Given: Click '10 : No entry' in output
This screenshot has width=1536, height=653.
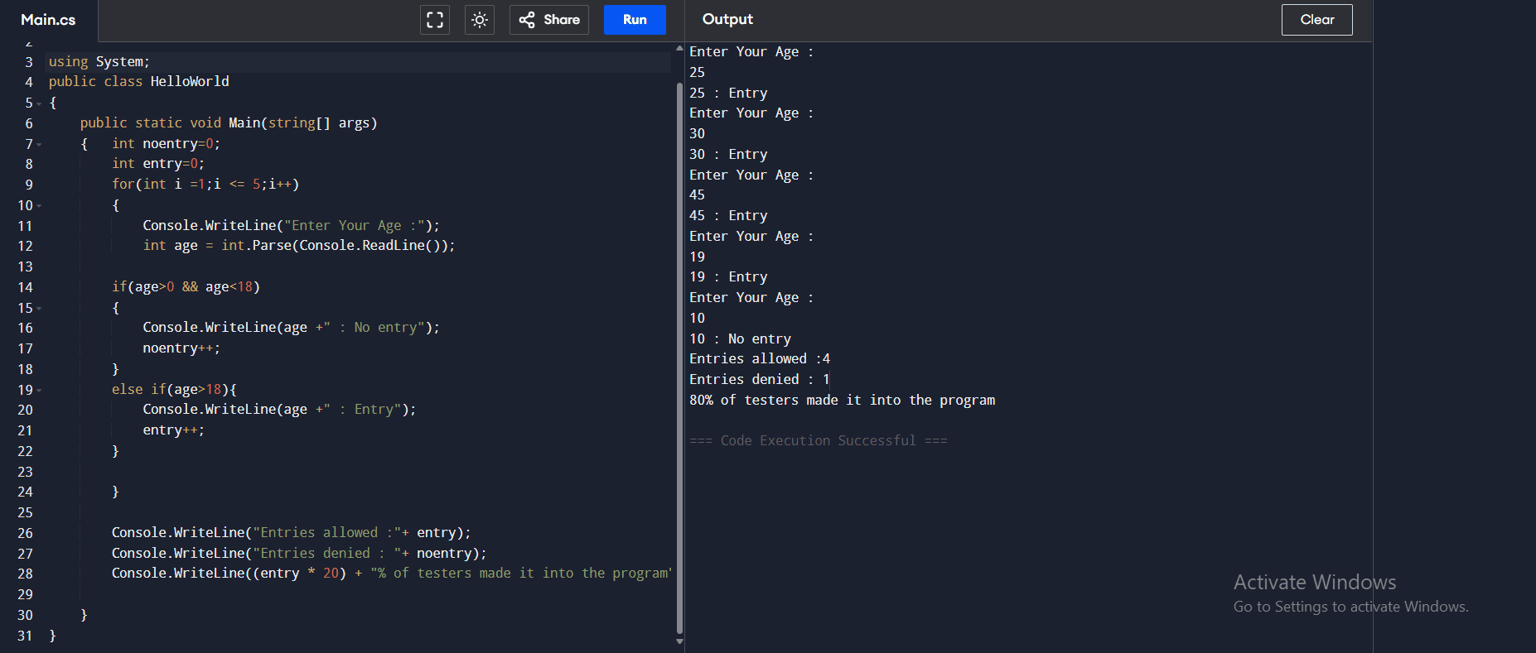Looking at the screenshot, I should tap(740, 339).
